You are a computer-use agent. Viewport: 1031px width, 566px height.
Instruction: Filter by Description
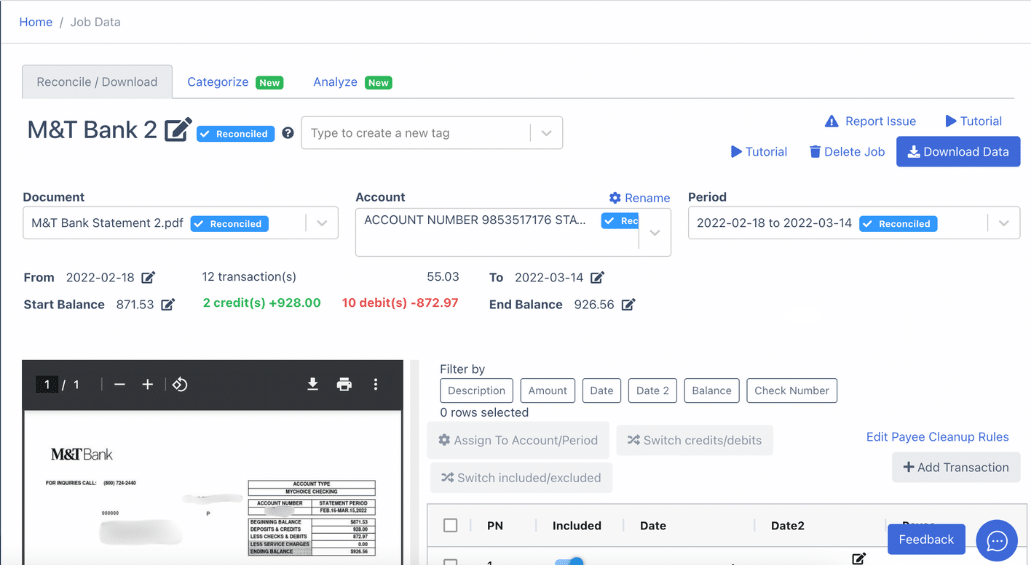click(477, 390)
